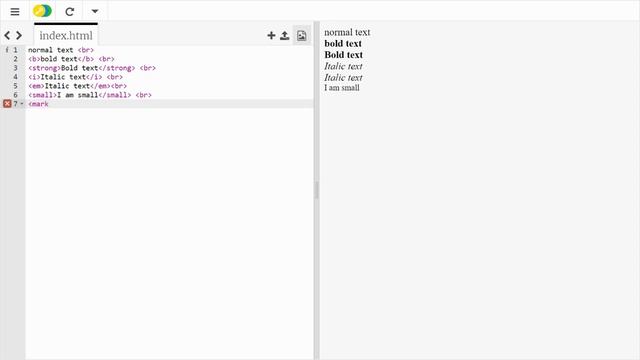
Task: Go to the previous file with left chevron
Action: (7, 36)
